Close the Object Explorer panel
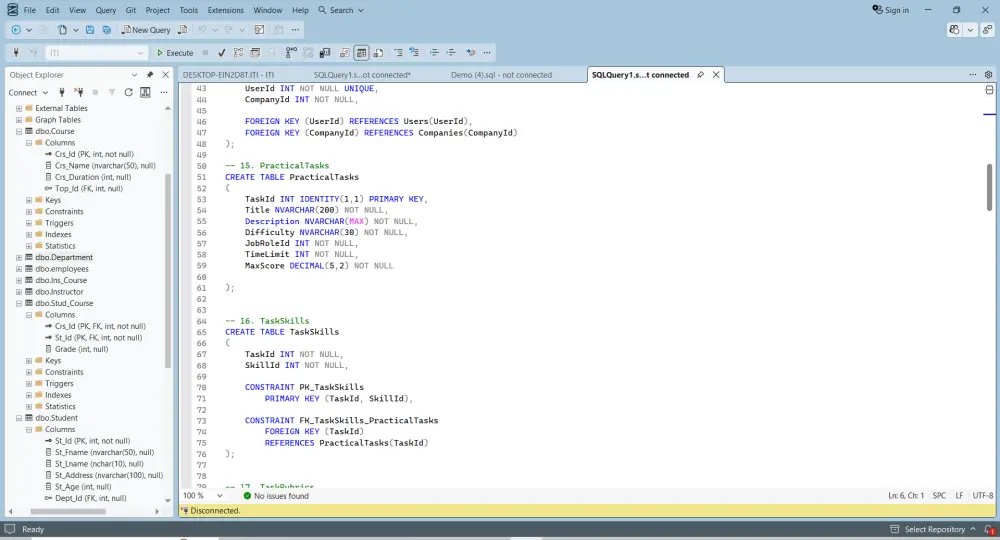The height and width of the screenshot is (540, 1000). [x=166, y=75]
